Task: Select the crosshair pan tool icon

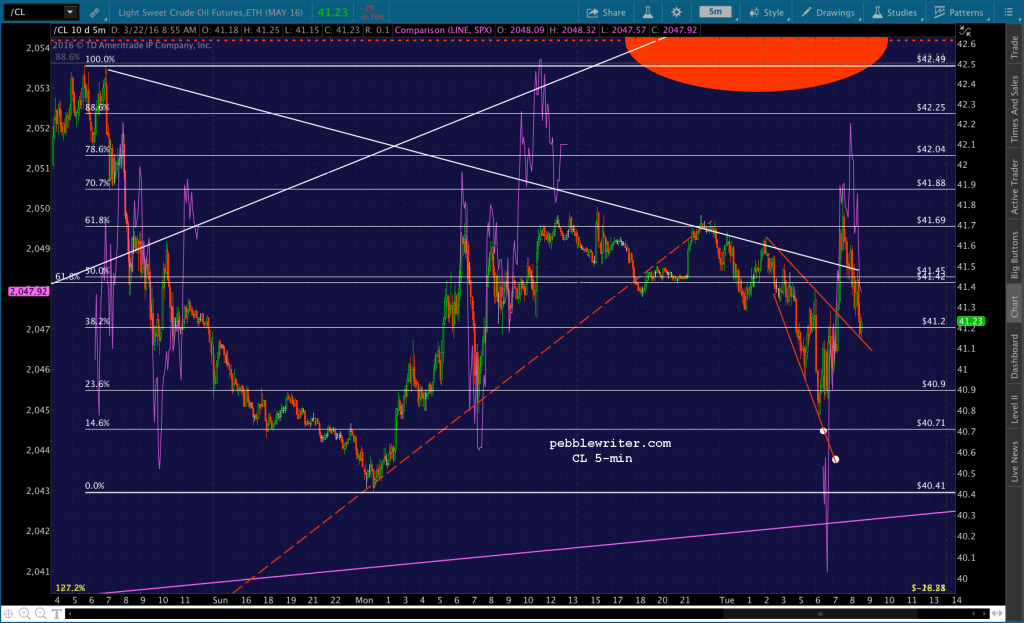Action: pos(8,614)
